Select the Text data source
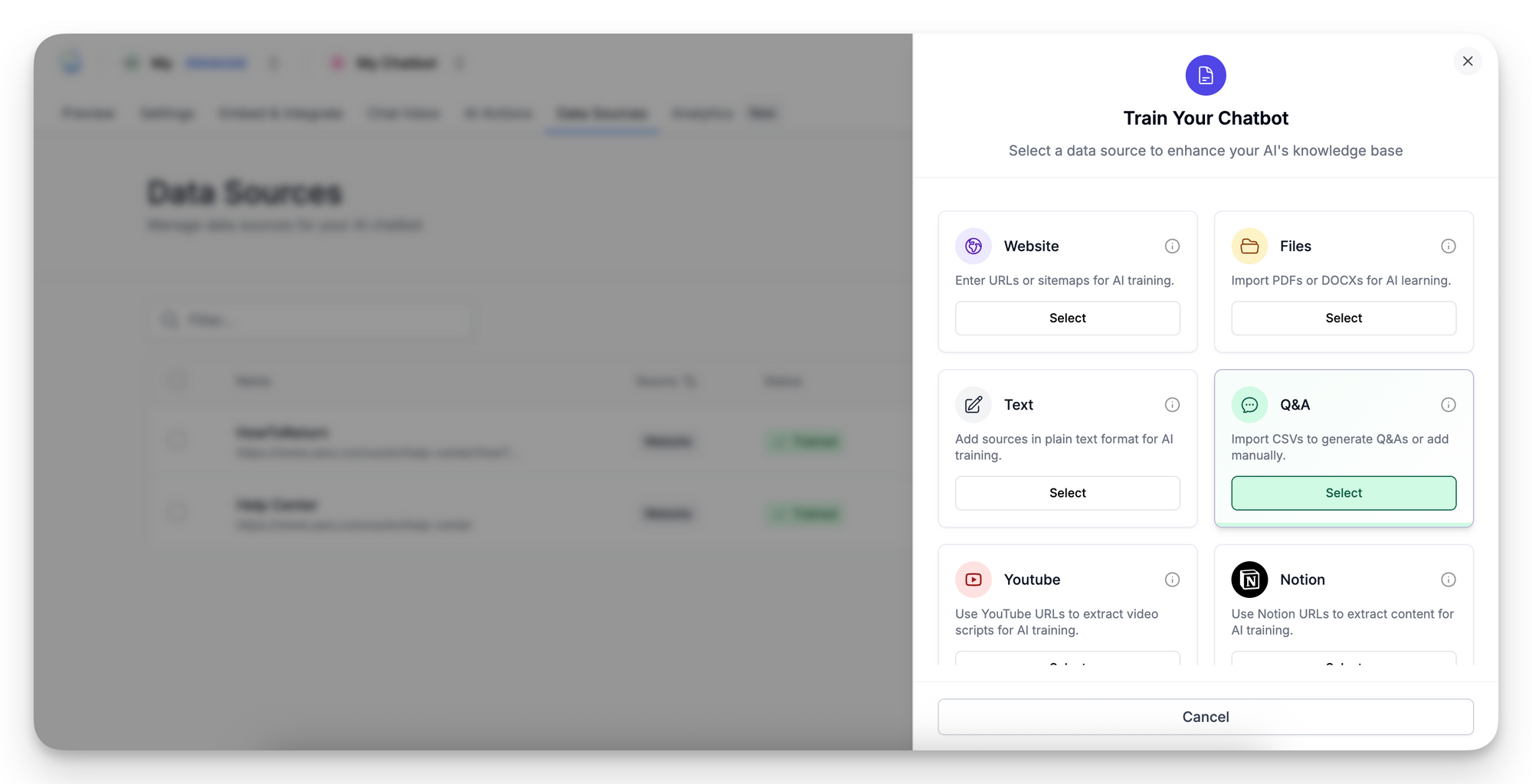The height and width of the screenshot is (784, 1532). (1068, 493)
